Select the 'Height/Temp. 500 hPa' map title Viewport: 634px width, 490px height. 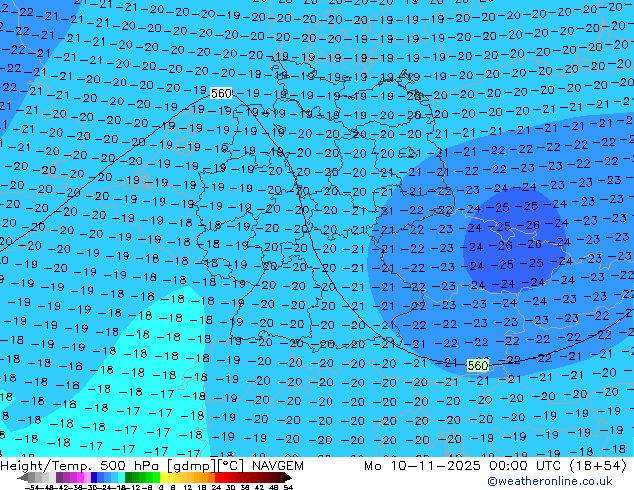point(81,466)
